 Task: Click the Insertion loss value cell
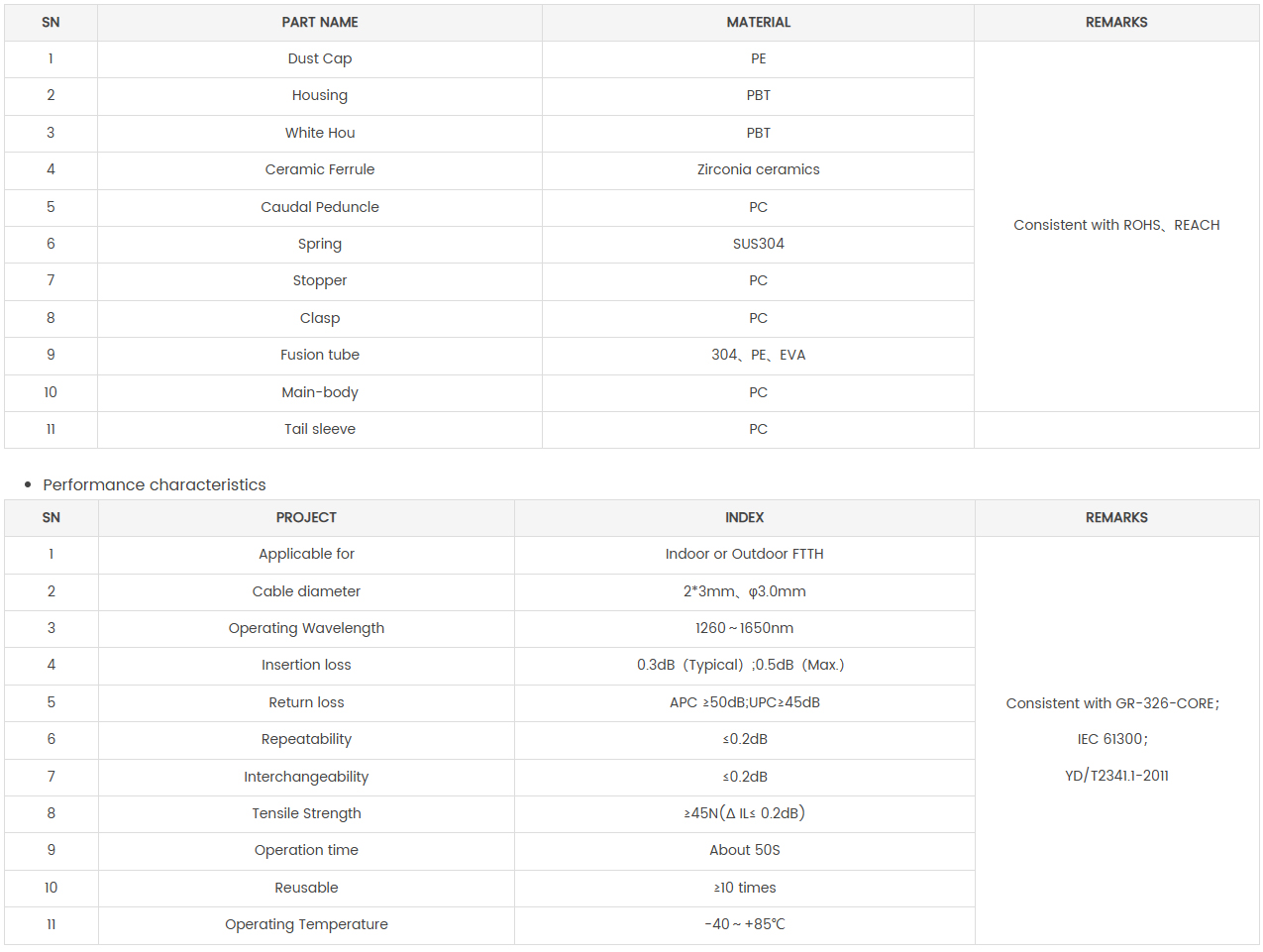(x=744, y=665)
